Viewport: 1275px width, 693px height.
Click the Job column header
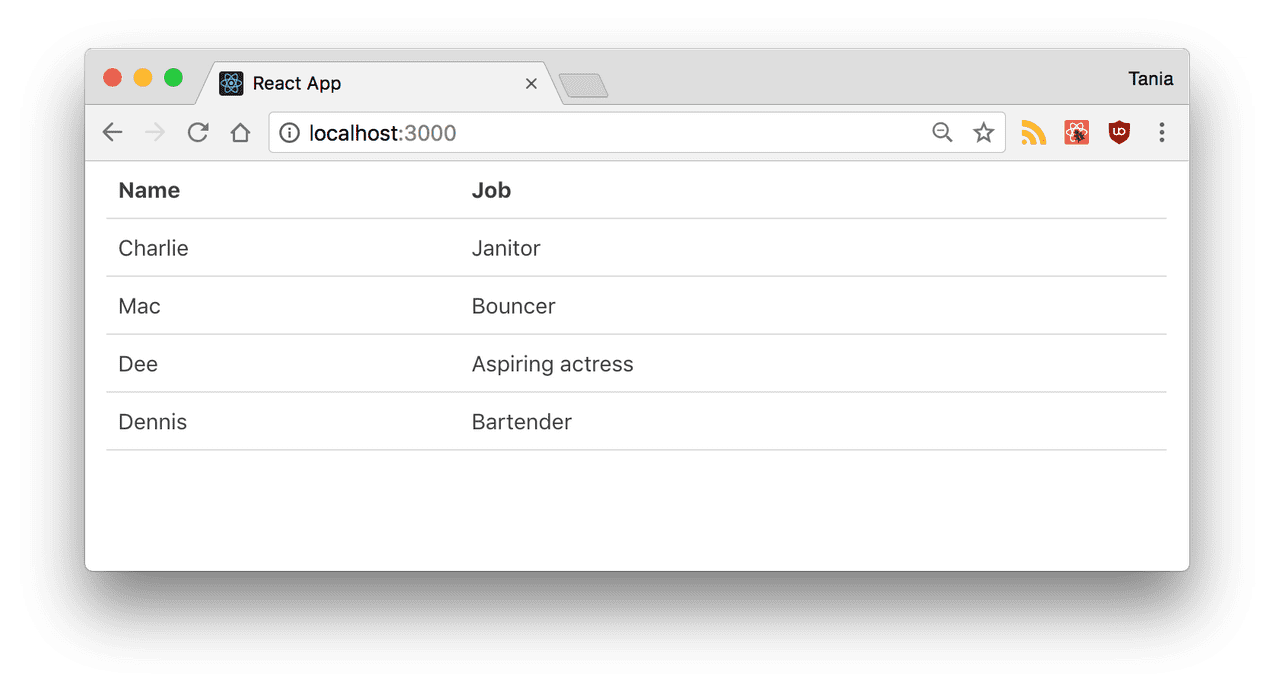point(491,191)
